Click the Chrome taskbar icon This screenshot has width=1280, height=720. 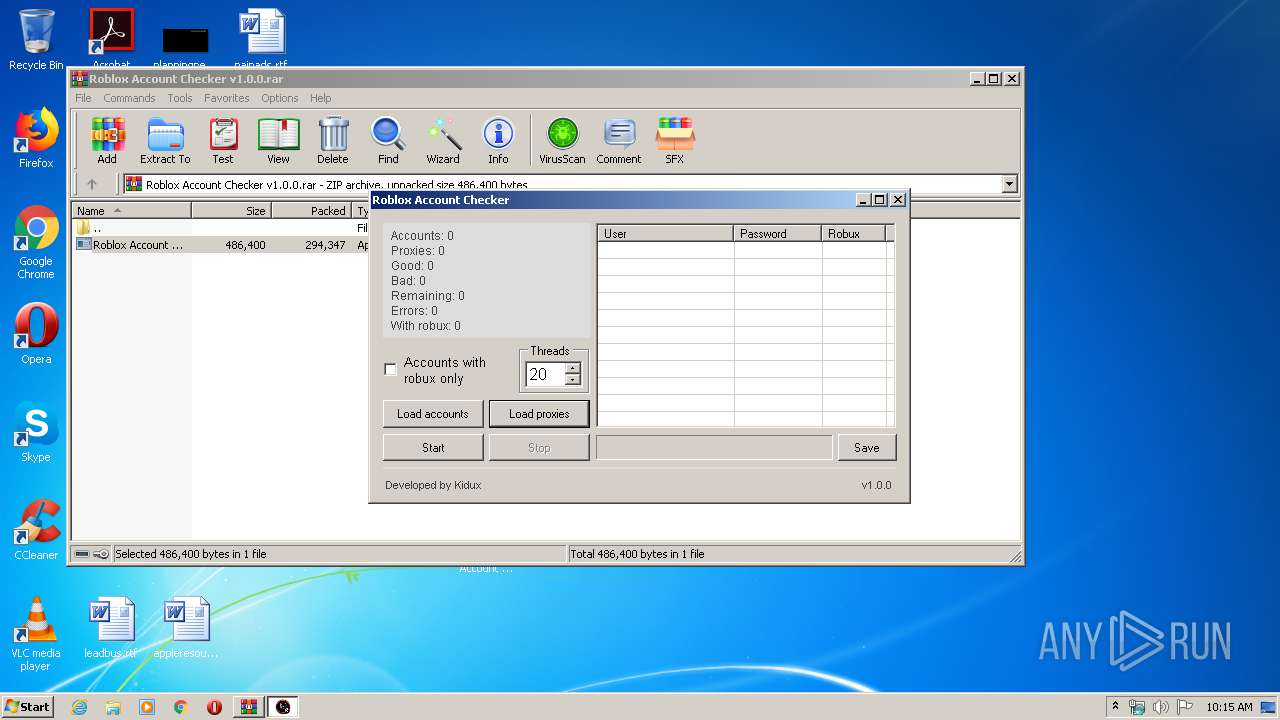[x=181, y=707]
